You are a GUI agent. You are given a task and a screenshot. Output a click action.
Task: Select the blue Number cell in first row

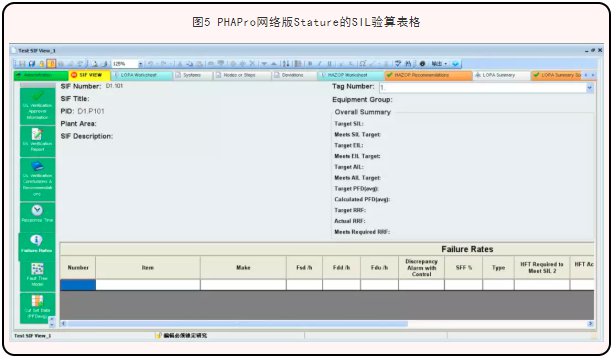[78, 285]
